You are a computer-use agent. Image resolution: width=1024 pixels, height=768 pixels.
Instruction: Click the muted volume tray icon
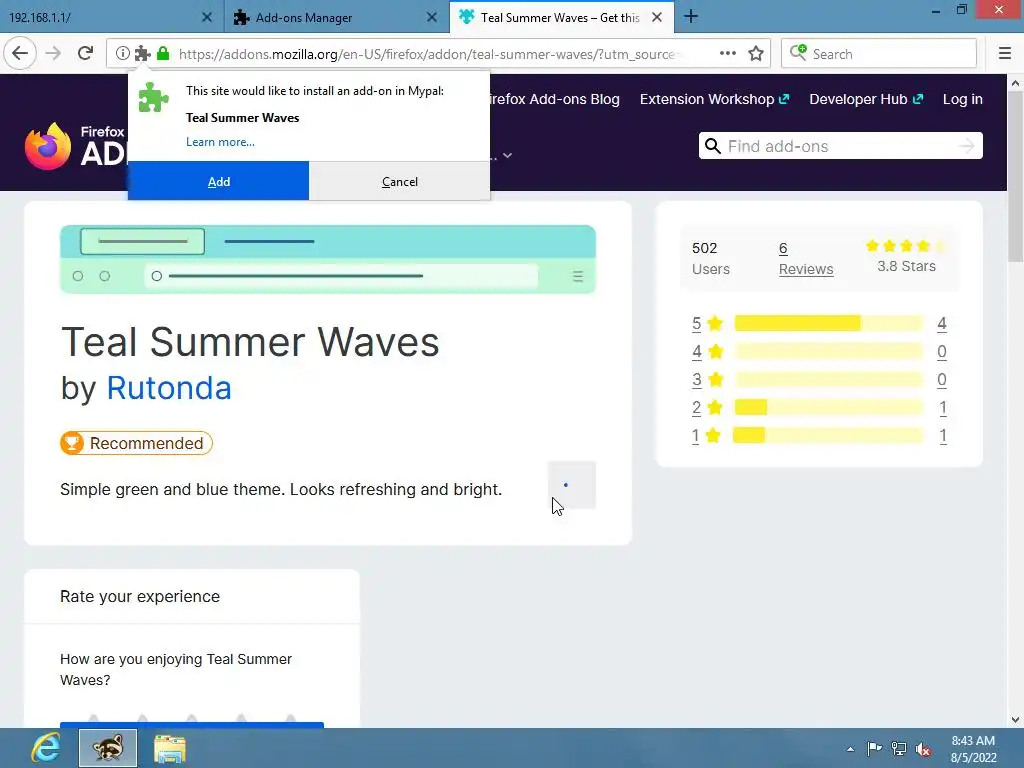pos(923,749)
